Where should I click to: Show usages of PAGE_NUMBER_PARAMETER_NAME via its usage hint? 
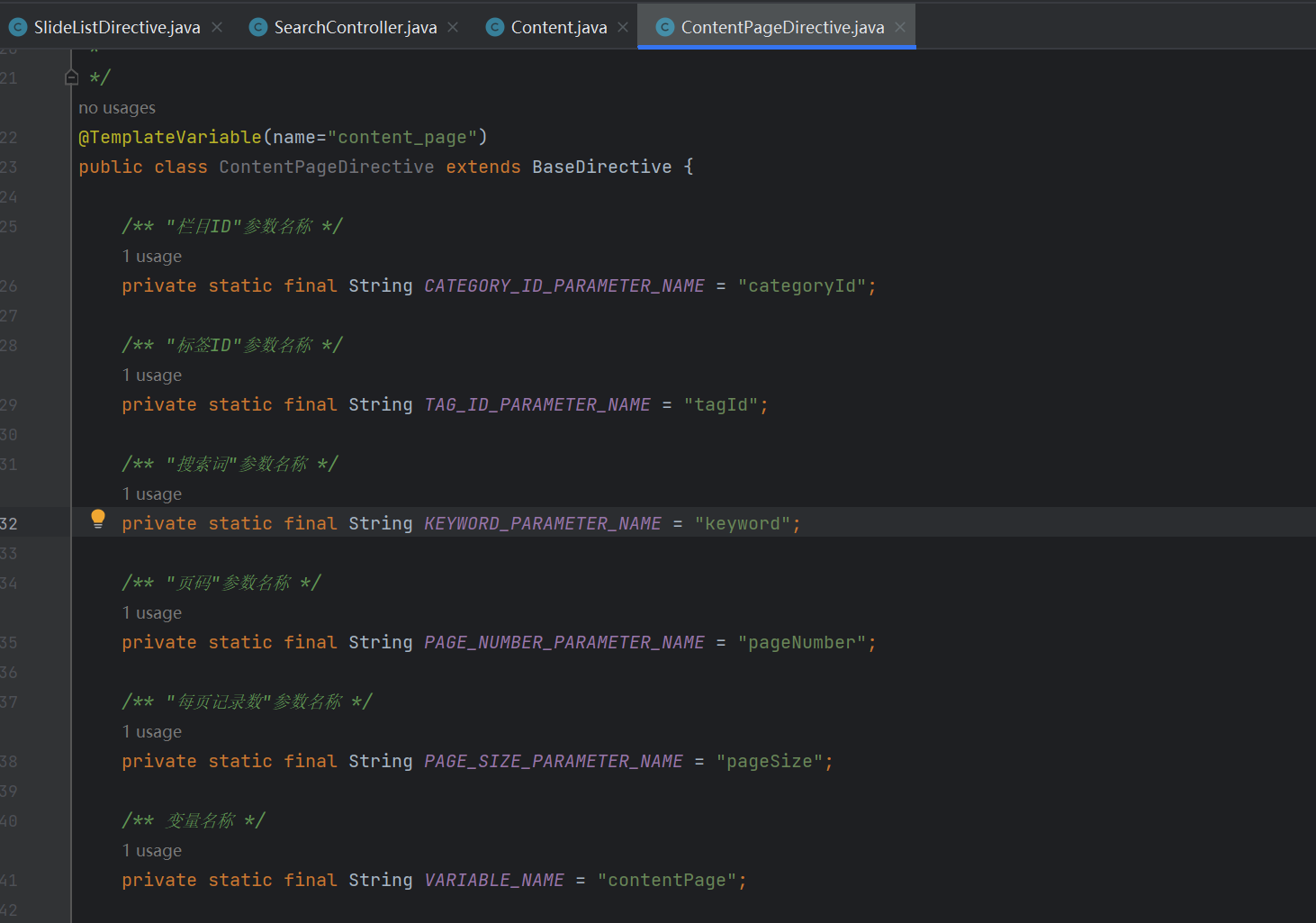point(152,613)
